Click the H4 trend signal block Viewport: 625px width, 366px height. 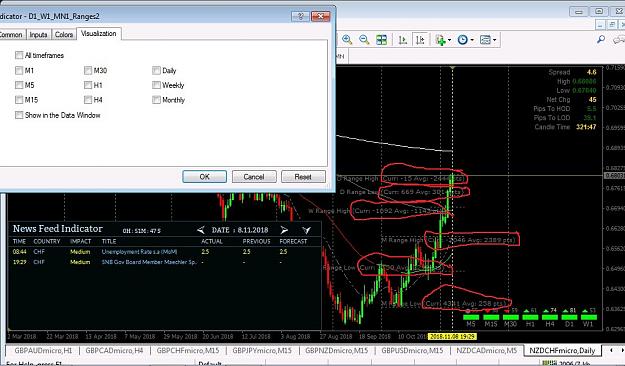[x=550, y=318]
